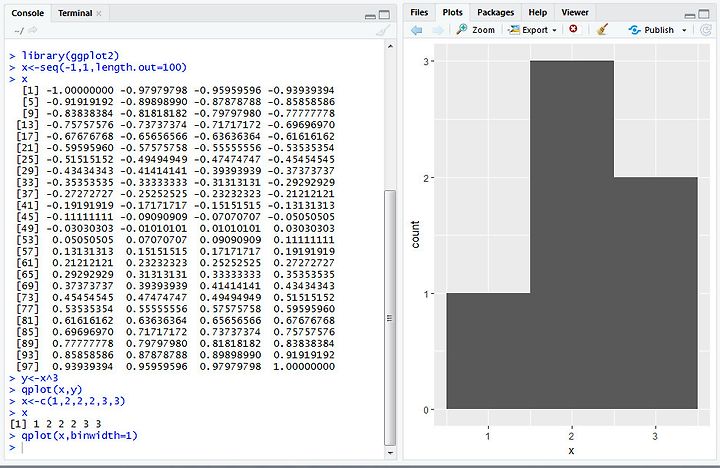Click the tallest histogram bar at x=2
This screenshot has height=468, width=720.
(572, 235)
